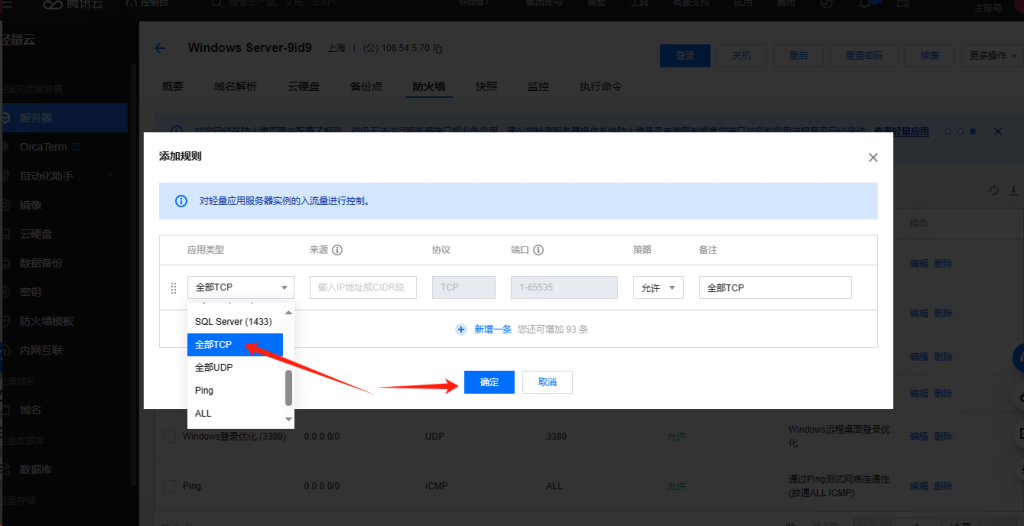Image resolution: width=1024 pixels, height=526 pixels.
Task: Select the first banner carousel dot
Action: tap(948, 131)
